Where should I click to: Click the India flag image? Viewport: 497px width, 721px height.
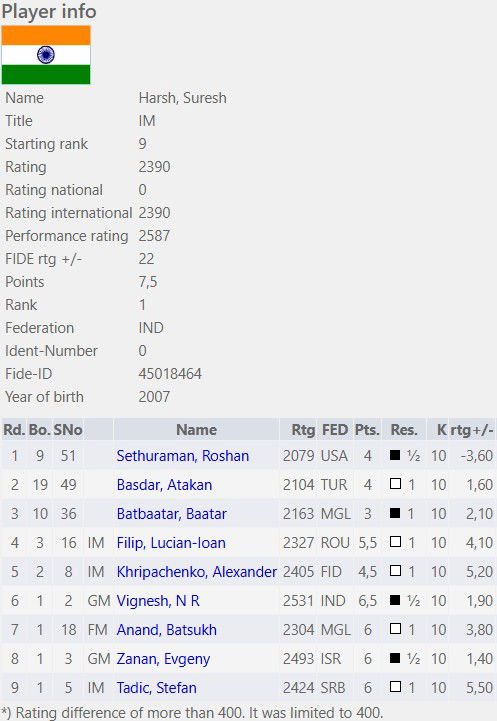click(46, 55)
